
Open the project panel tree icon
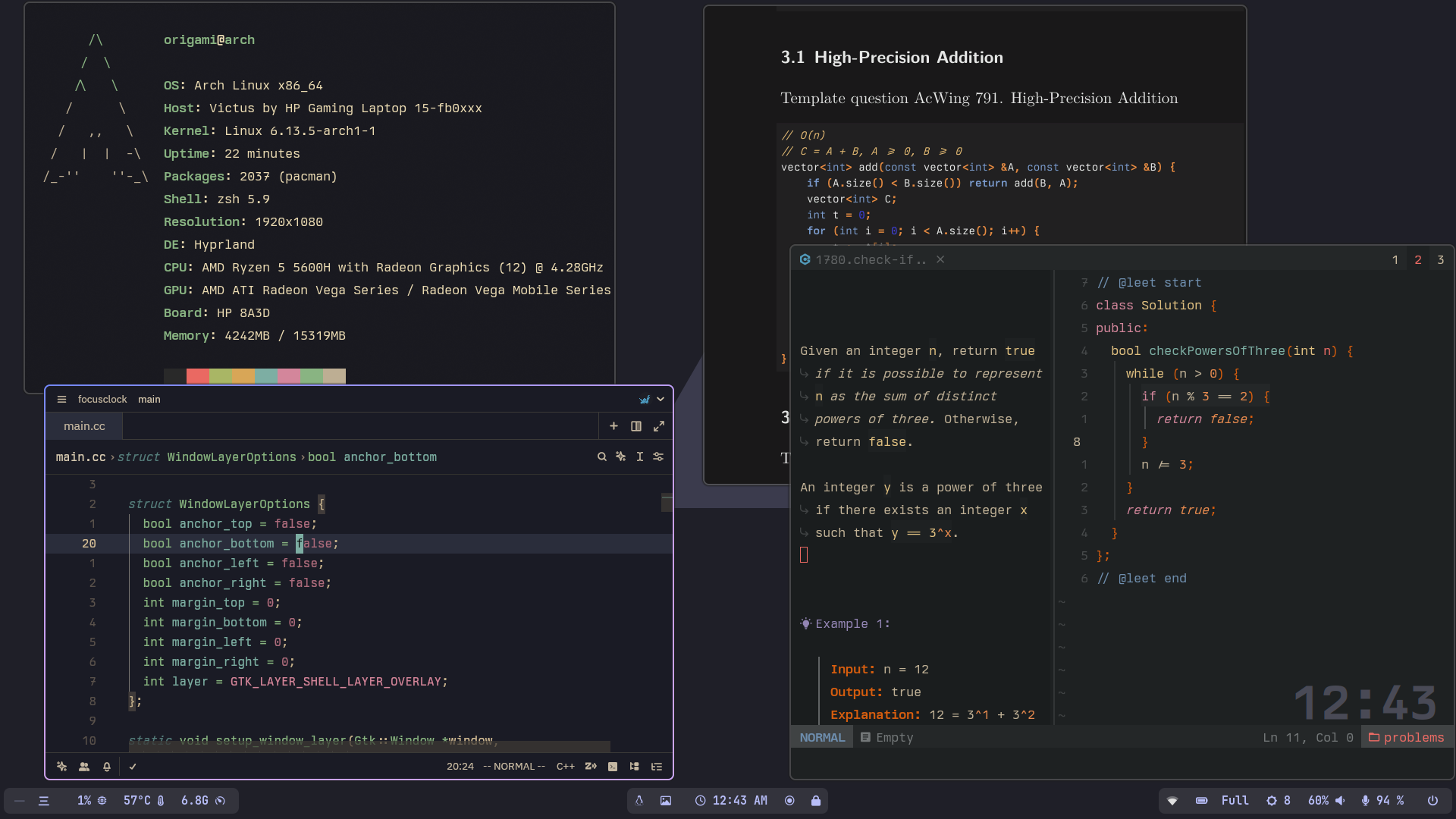635,767
